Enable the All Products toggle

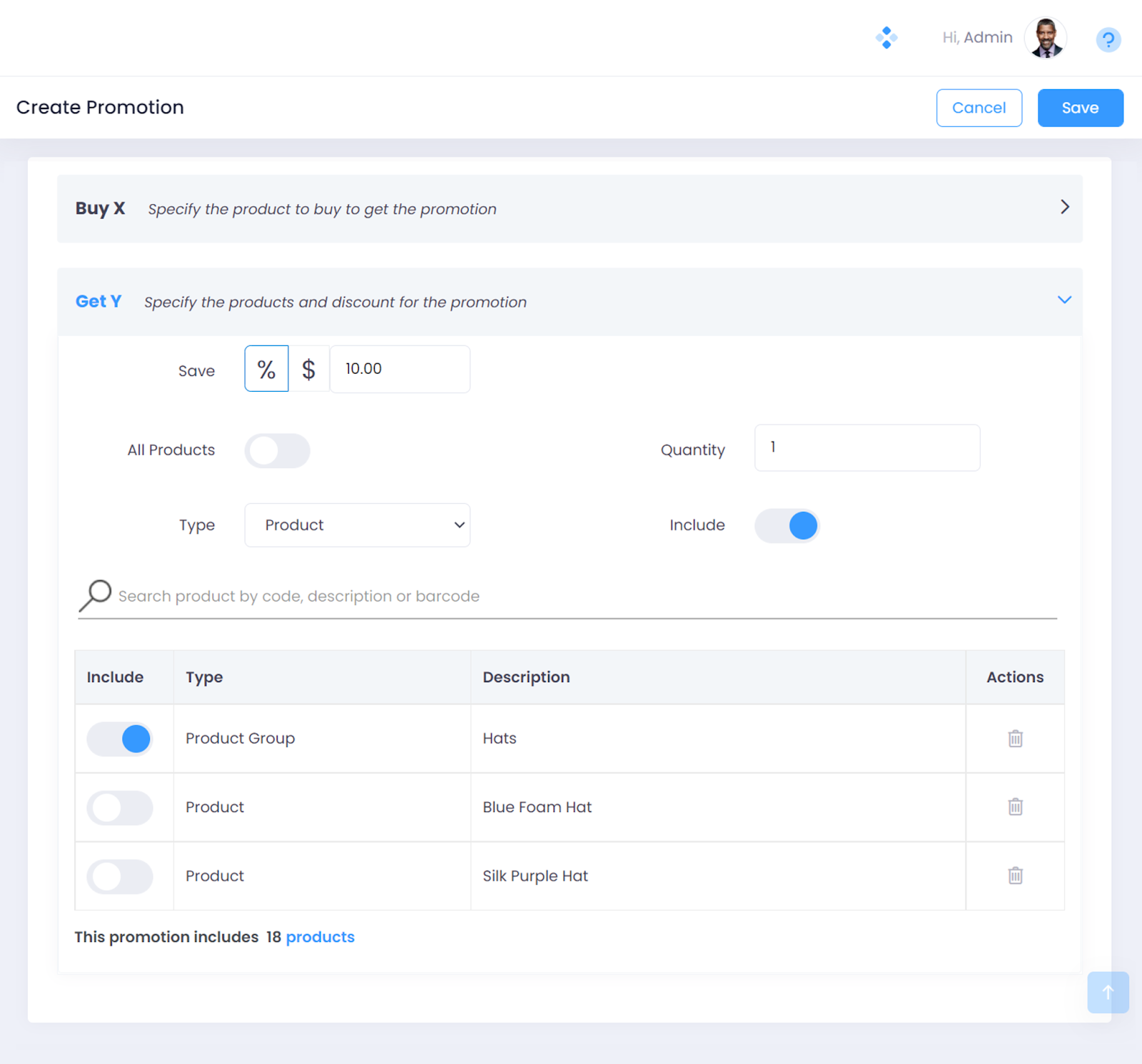point(277,451)
